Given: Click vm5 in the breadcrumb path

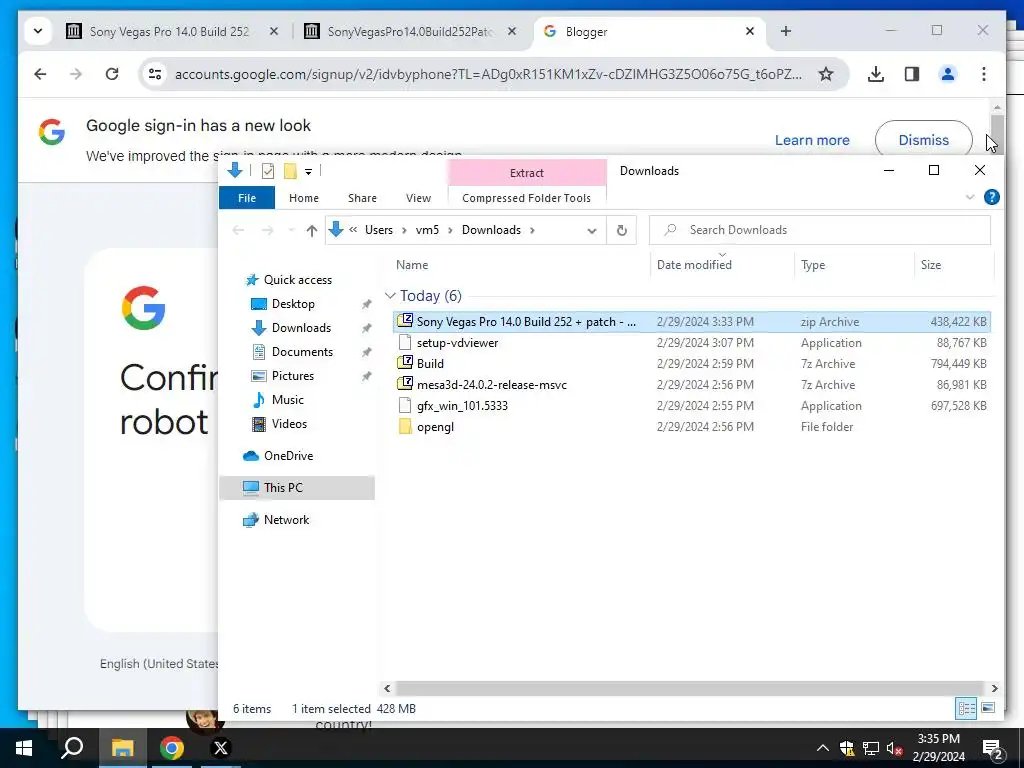Looking at the screenshot, I should (x=427, y=230).
